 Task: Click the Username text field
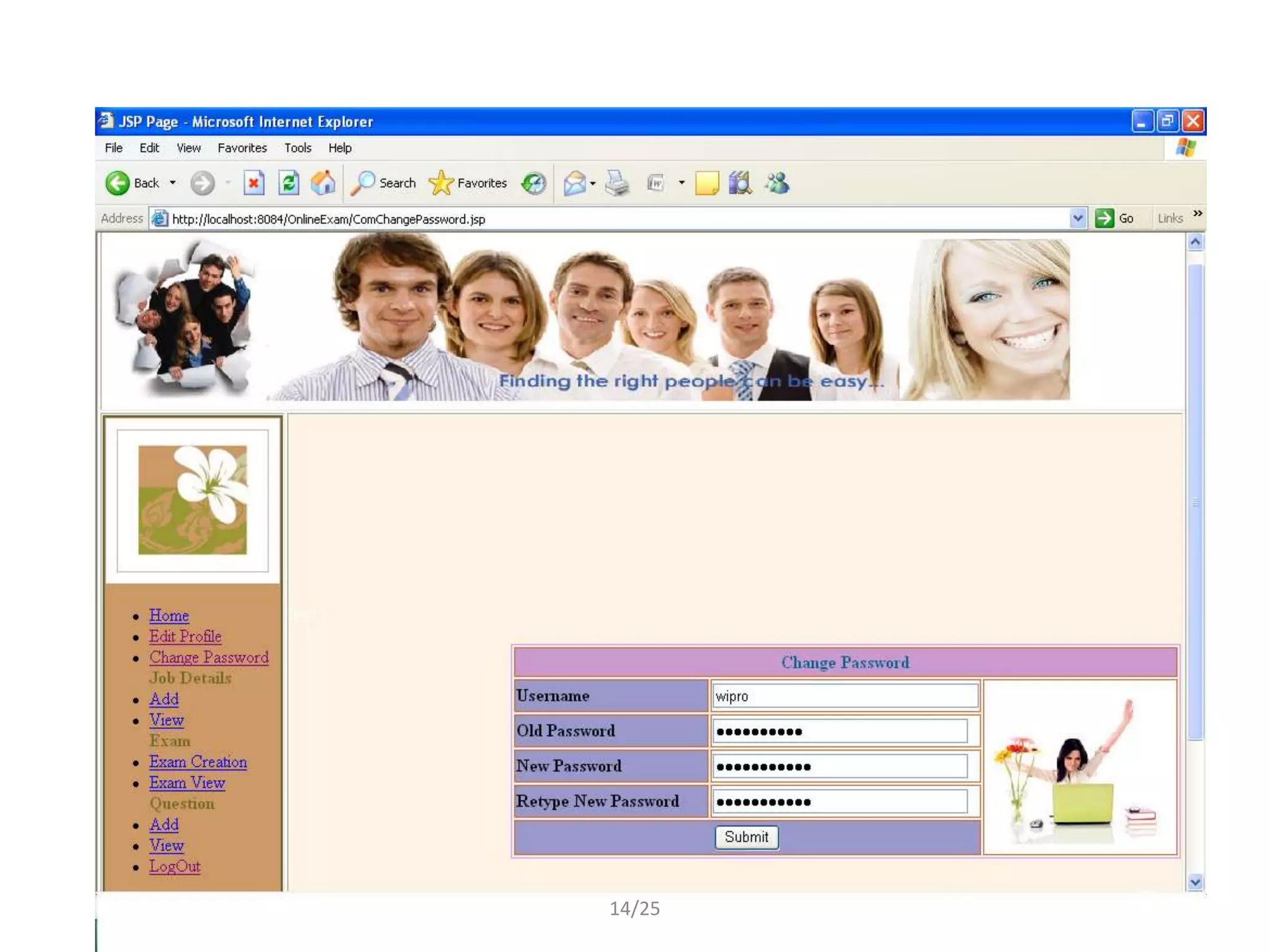tap(845, 696)
